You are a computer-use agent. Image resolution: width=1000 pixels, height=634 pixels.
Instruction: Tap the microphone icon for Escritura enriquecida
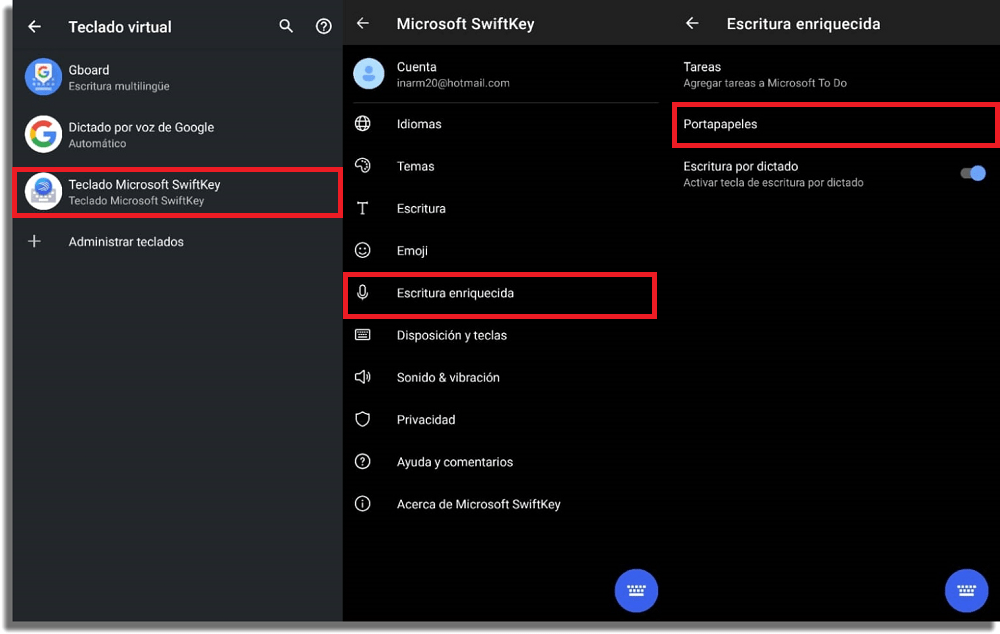(362, 292)
